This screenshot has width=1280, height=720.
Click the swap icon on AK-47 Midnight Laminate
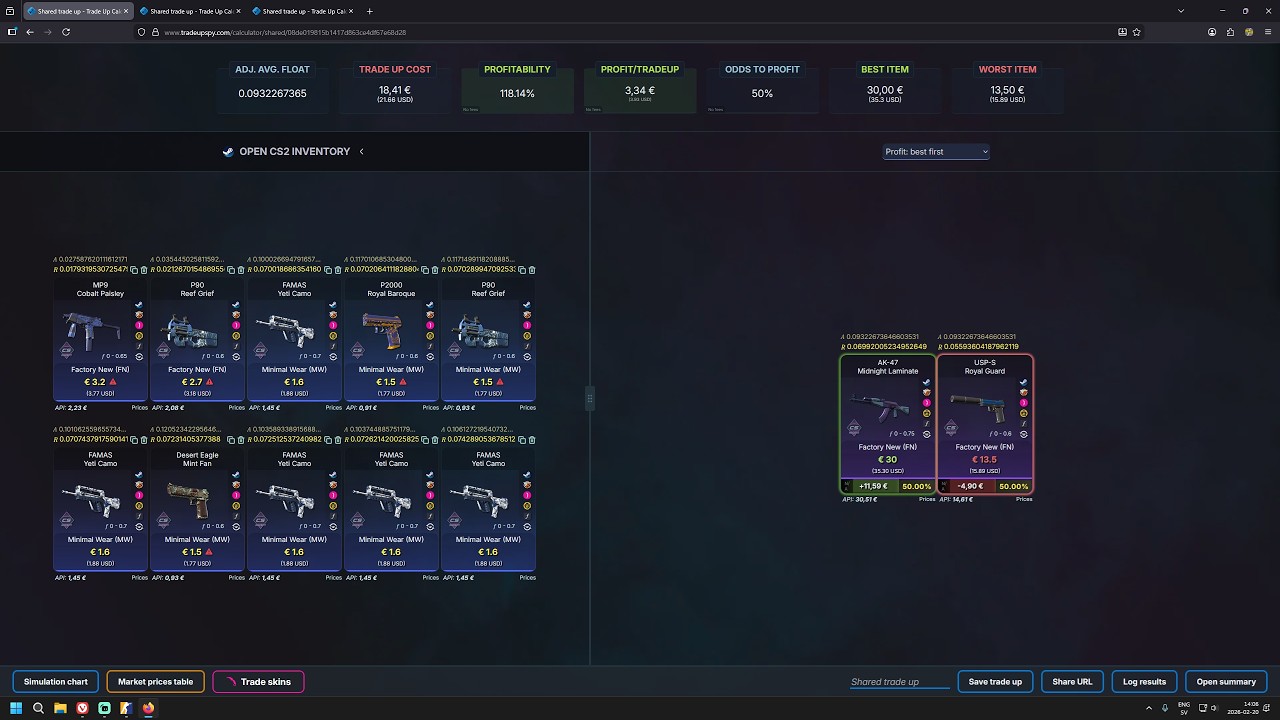927,434
